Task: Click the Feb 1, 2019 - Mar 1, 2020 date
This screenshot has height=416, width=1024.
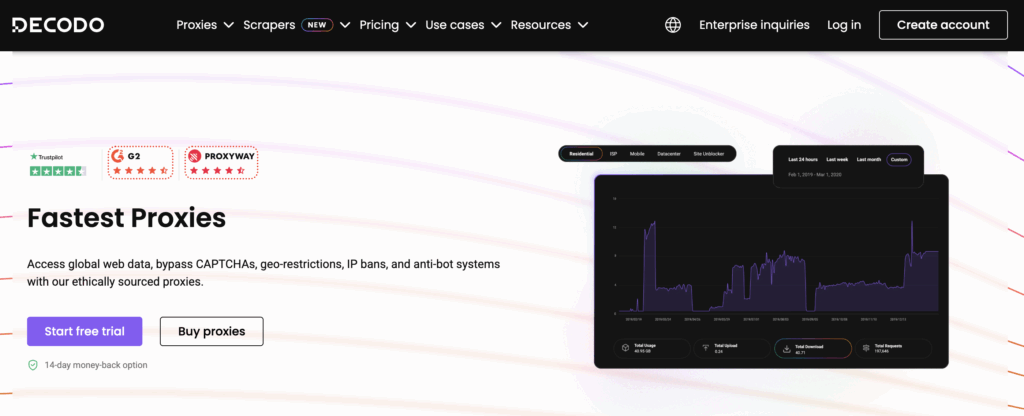Action: click(814, 175)
